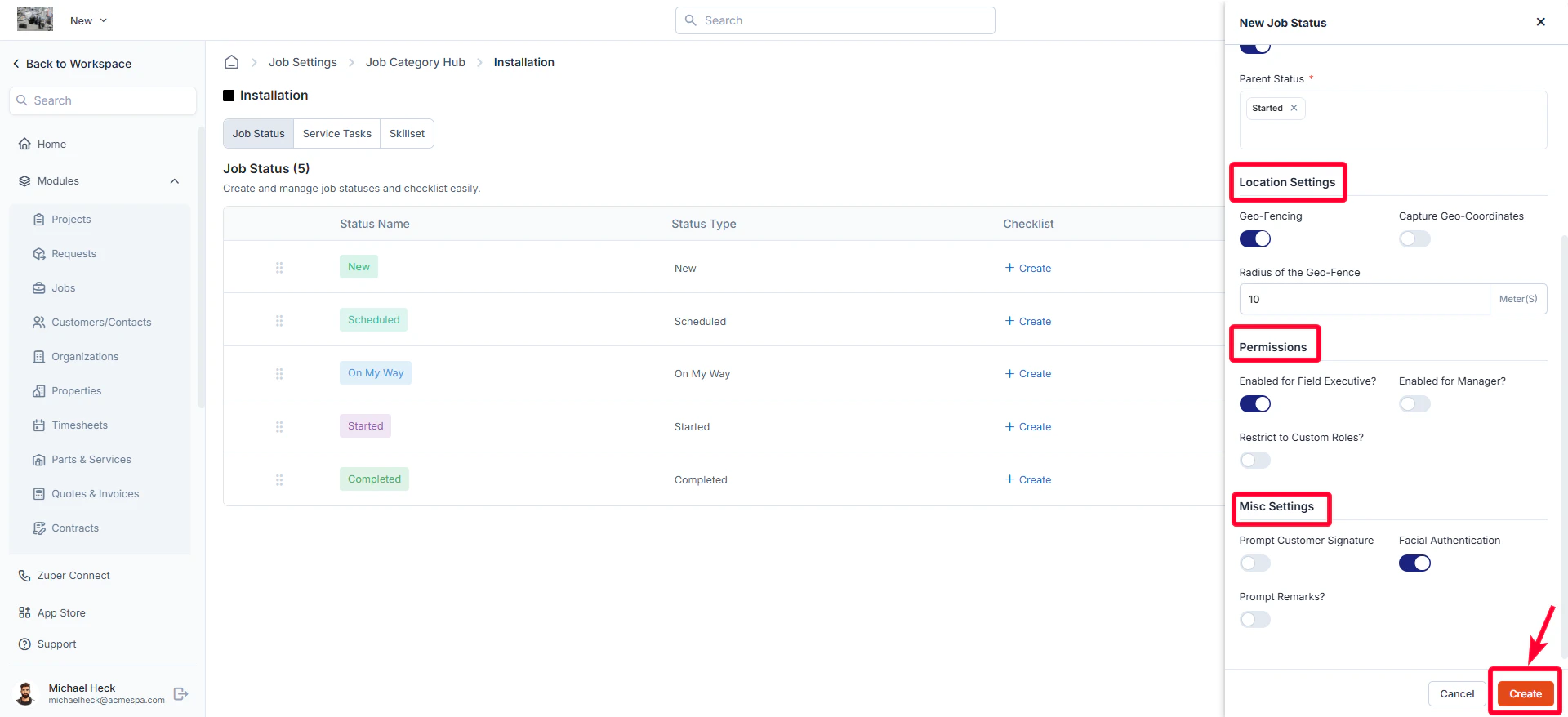This screenshot has height=717, width=1568.
Task: Open Projects module icon in sidebar
Action: (x=38, y=220)
